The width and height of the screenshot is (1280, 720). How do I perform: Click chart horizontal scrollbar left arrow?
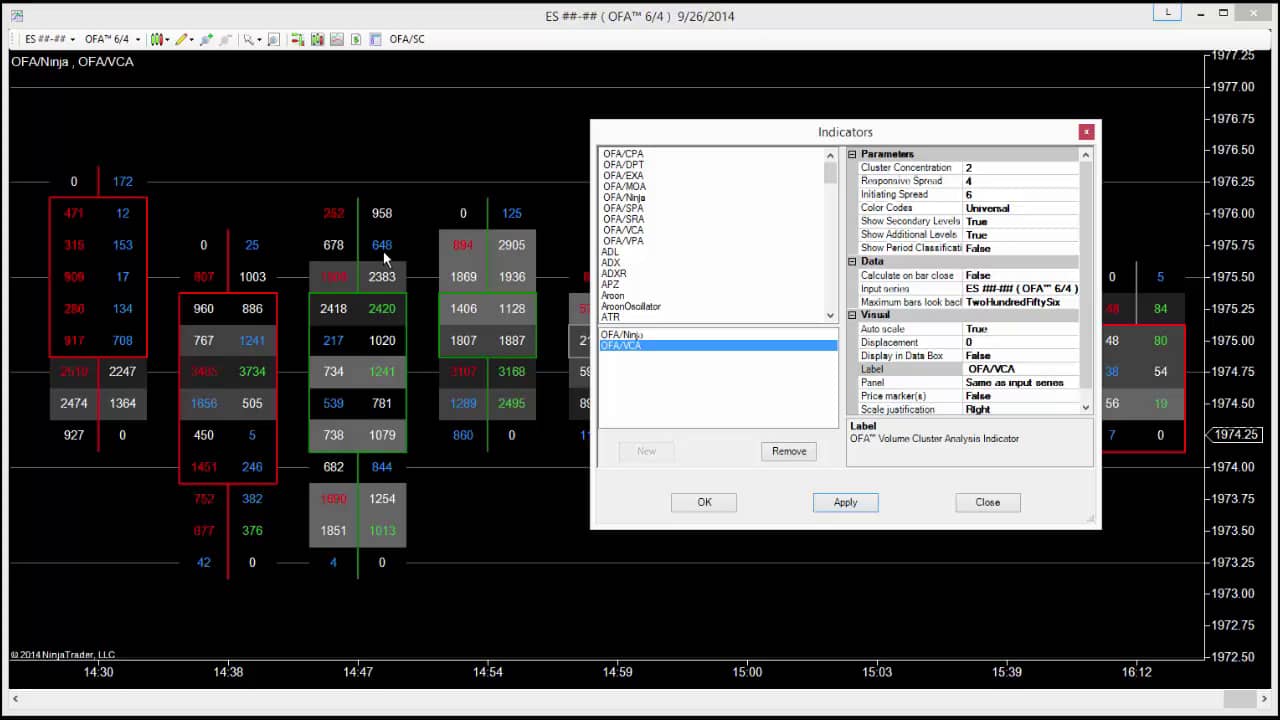15,699
